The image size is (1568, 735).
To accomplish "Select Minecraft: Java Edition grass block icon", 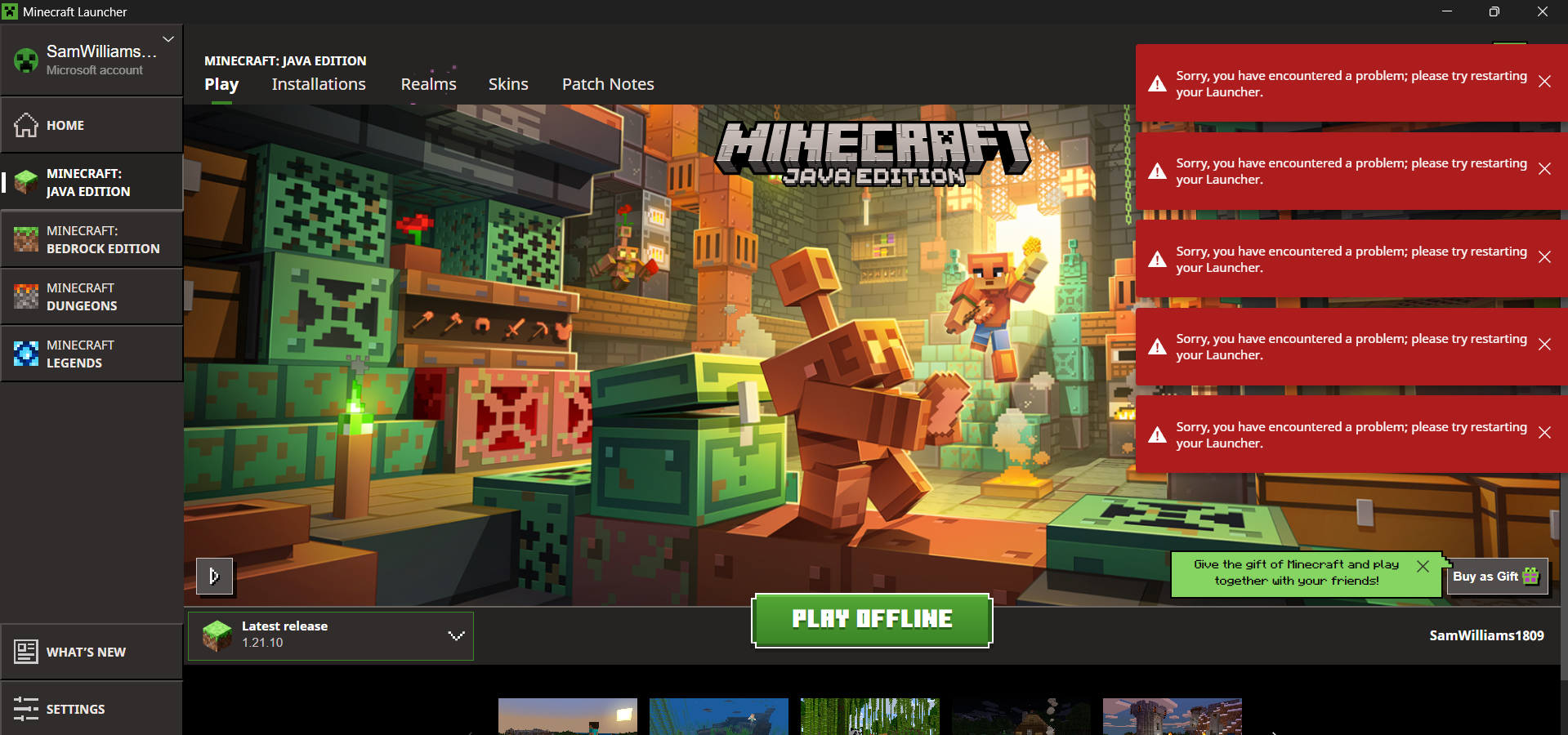I will (26, 182).
